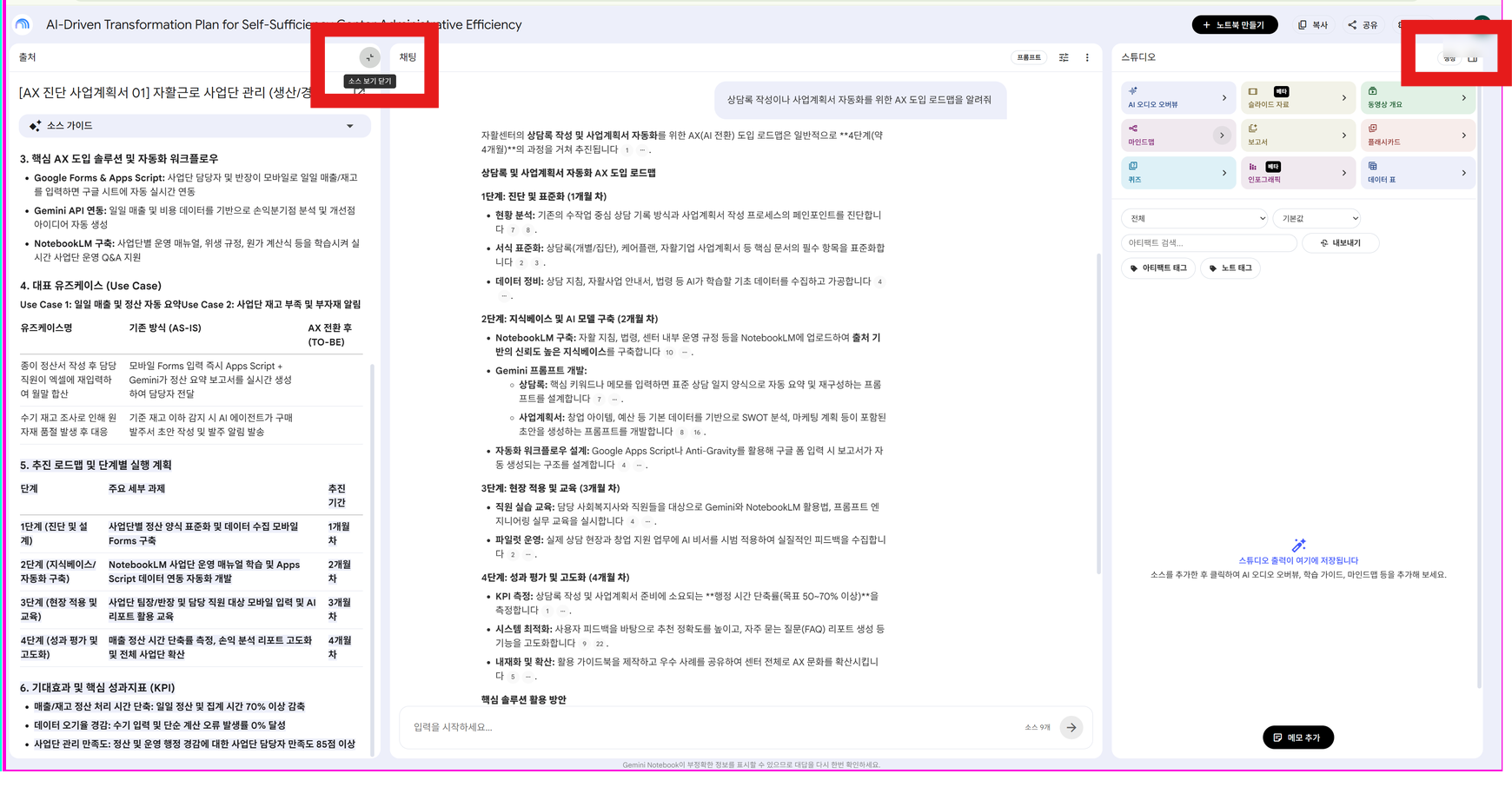Click the magic wand icon in empty Studio area
Image resolution: width=1512 pixels, height=787 pixels.
tap(1298, 545)
